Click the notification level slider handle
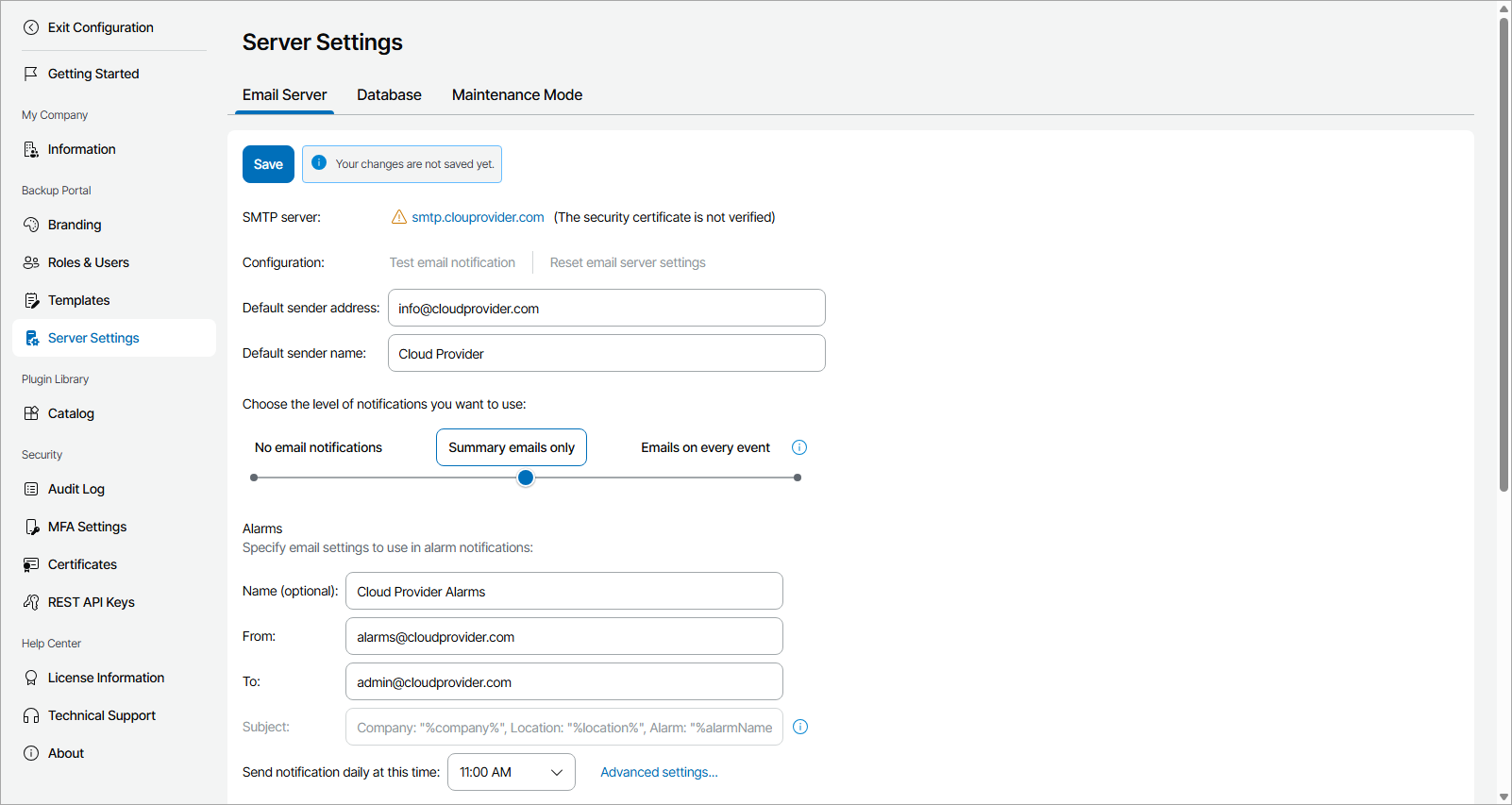Screen dimensions: 1512x805 coord(526,478)
